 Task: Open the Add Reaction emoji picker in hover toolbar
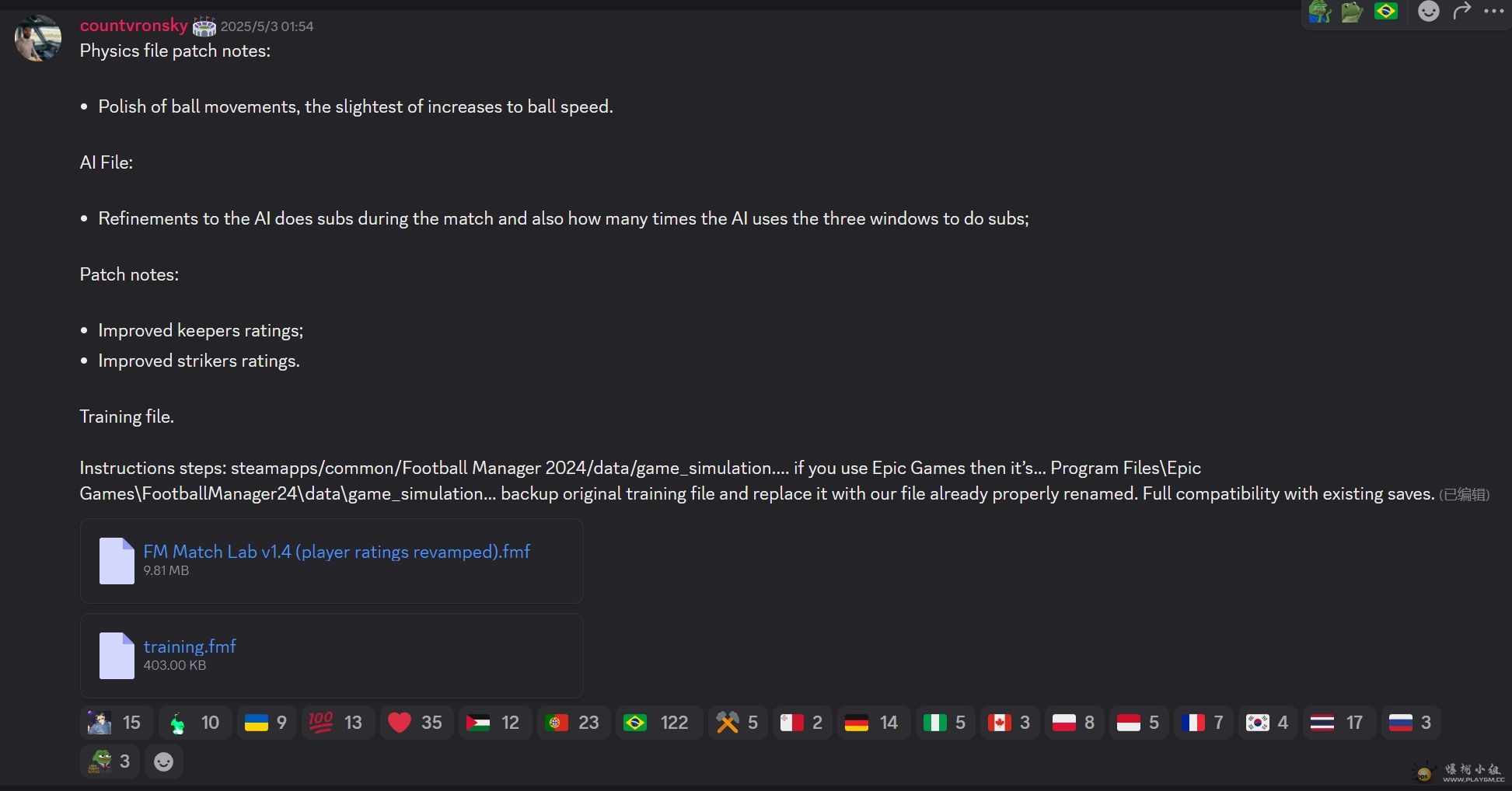tap(1428, 11)
